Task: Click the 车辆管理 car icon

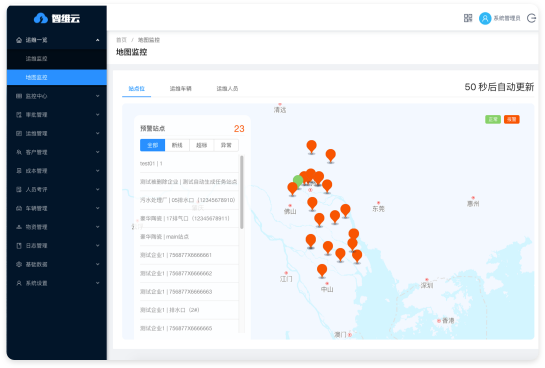Action: pyautogui.click(x=19, y=208)
